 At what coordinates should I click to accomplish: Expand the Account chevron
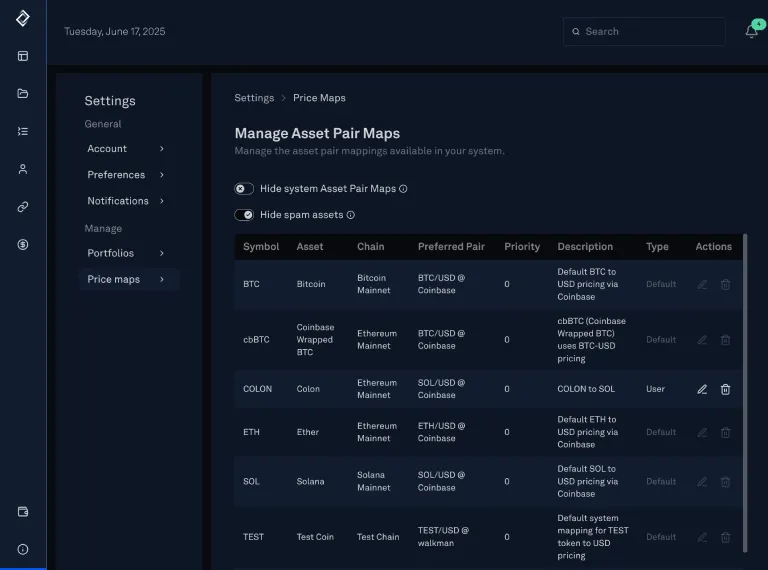click(x=162, y=149)
